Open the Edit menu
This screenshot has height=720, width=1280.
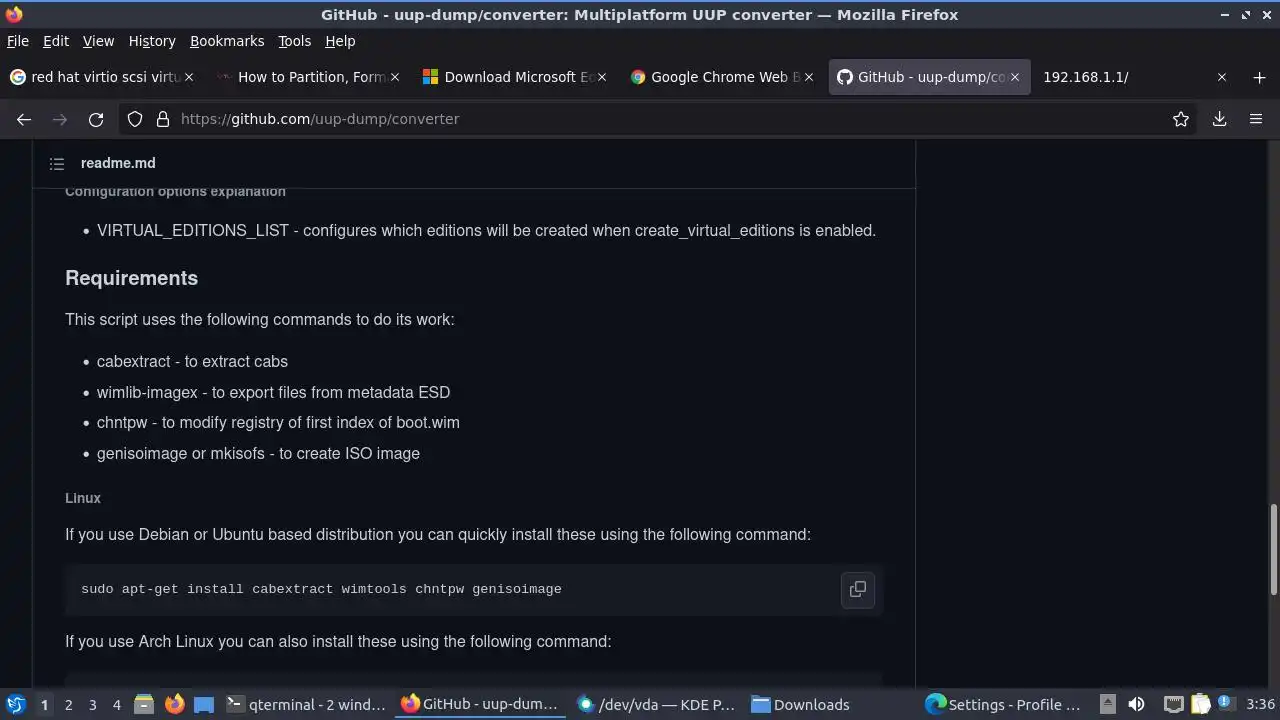[55, 41]
